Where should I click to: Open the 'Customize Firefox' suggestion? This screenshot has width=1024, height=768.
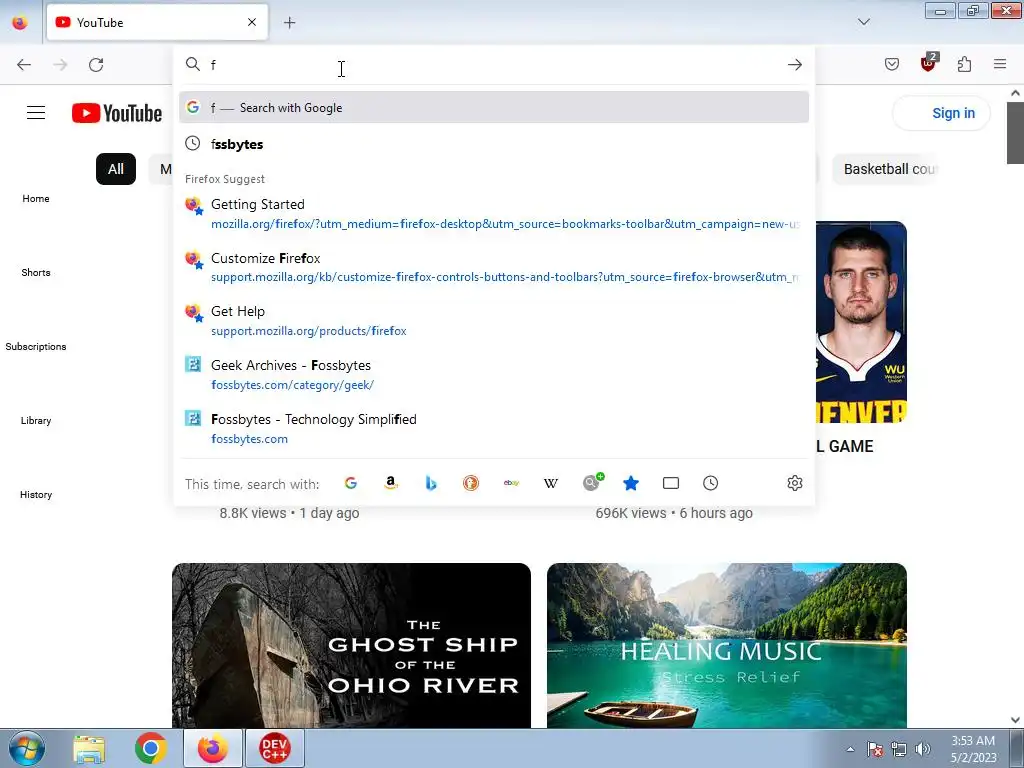tap(494, 268)
